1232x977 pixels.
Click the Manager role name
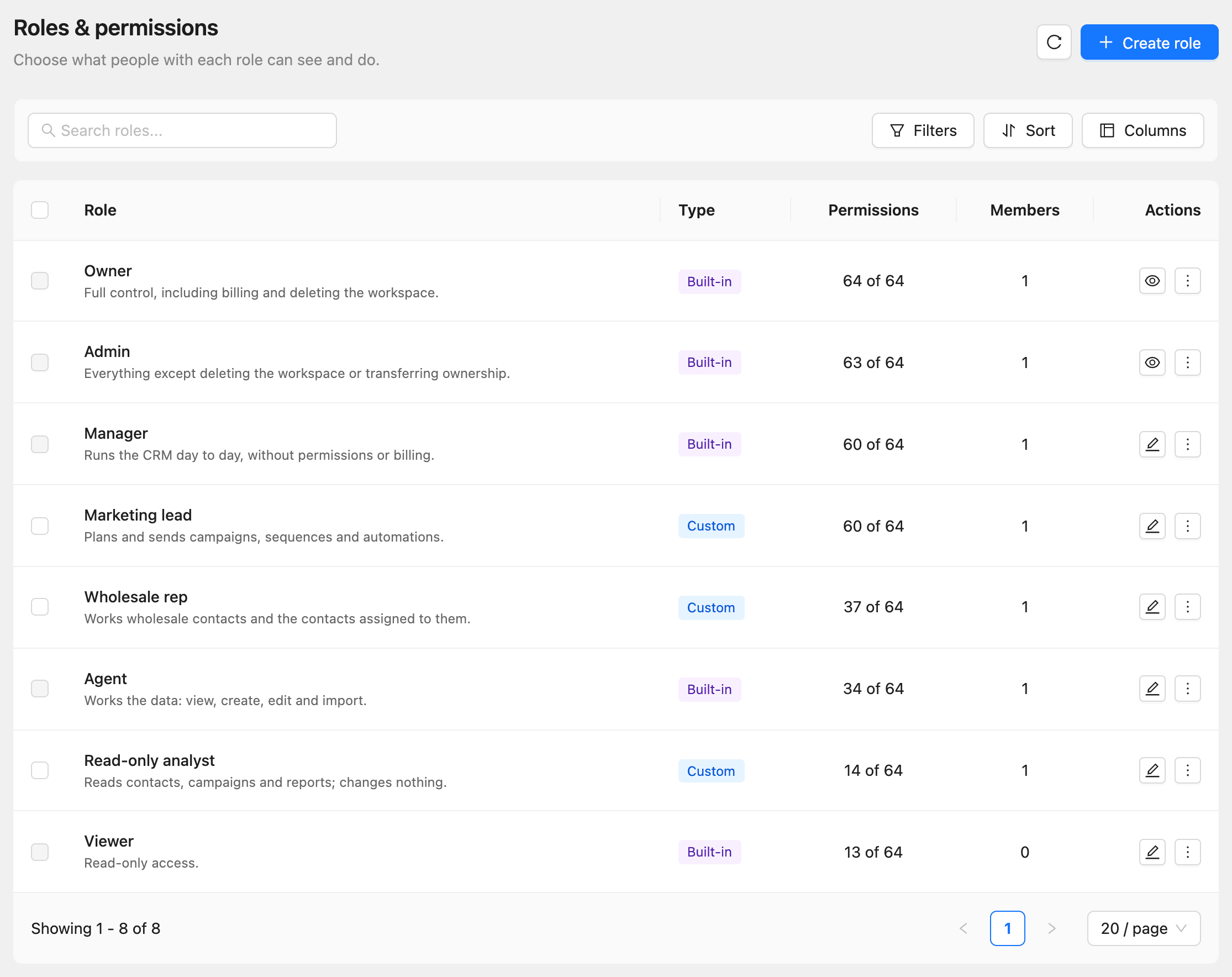click(115, 433)
